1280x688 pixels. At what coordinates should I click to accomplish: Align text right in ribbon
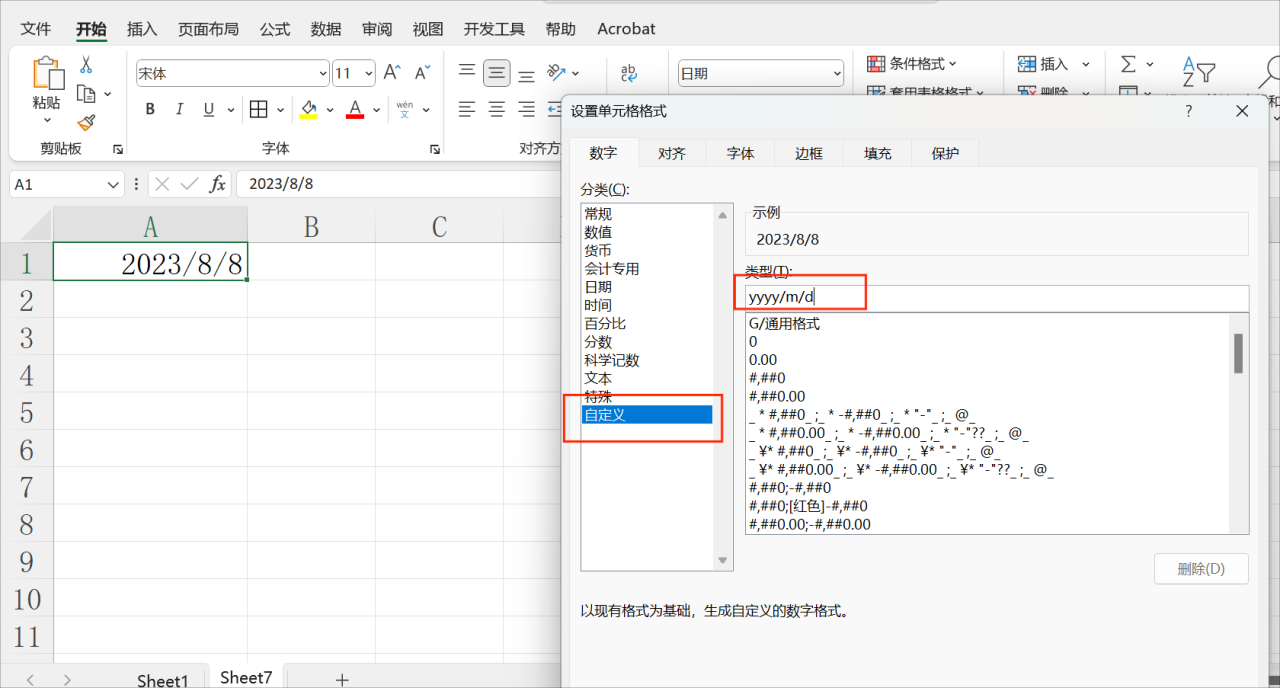click(526, 109)
